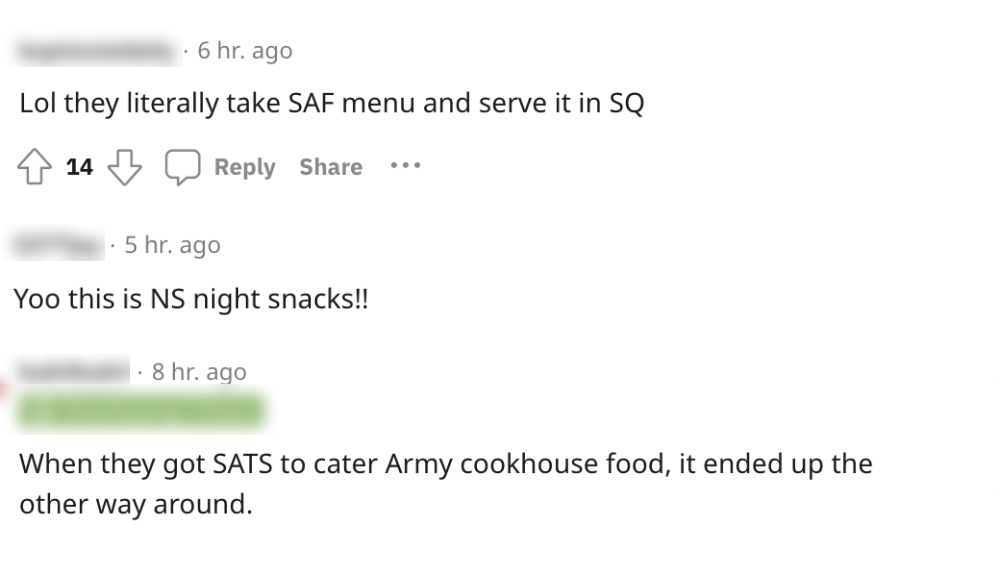Click the vote count 14
1000x566 pixels.
click(x=80, y=167)
